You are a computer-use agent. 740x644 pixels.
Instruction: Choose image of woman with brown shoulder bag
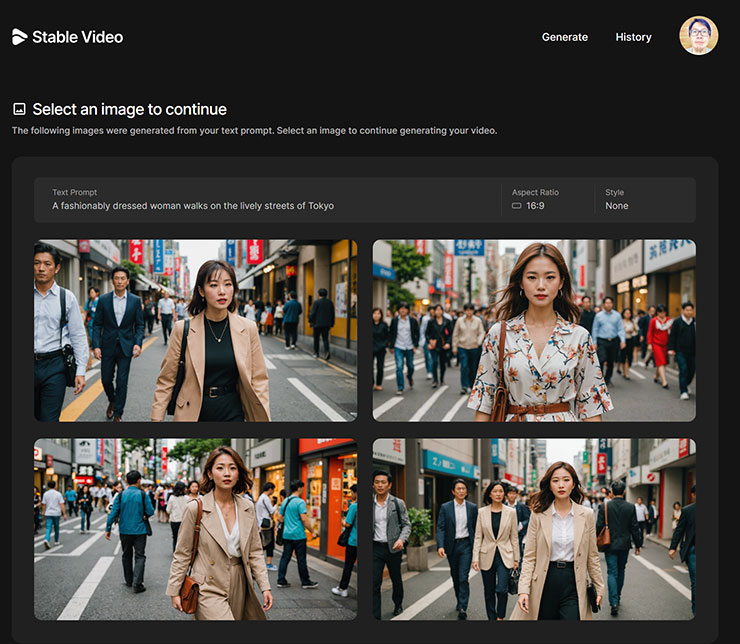click(x=195, y=529)
